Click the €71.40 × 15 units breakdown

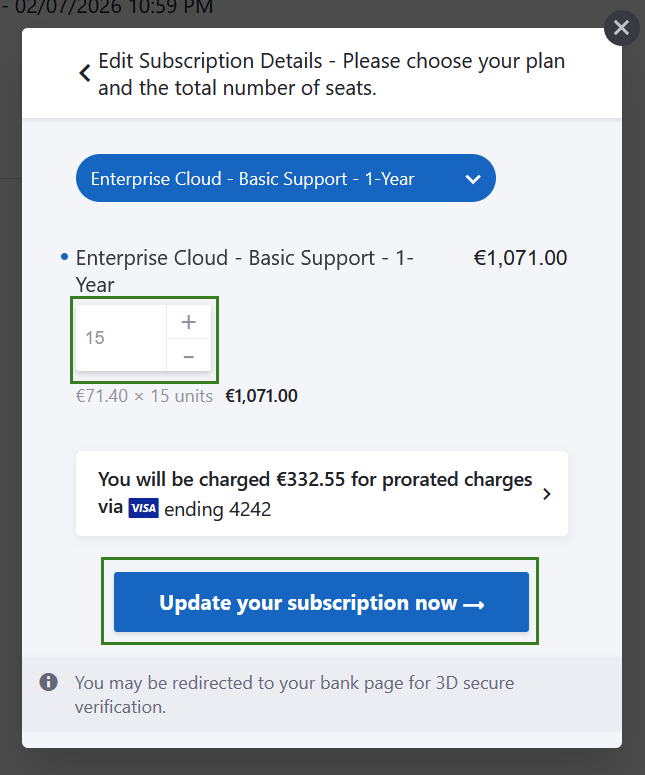coord(144,396)
